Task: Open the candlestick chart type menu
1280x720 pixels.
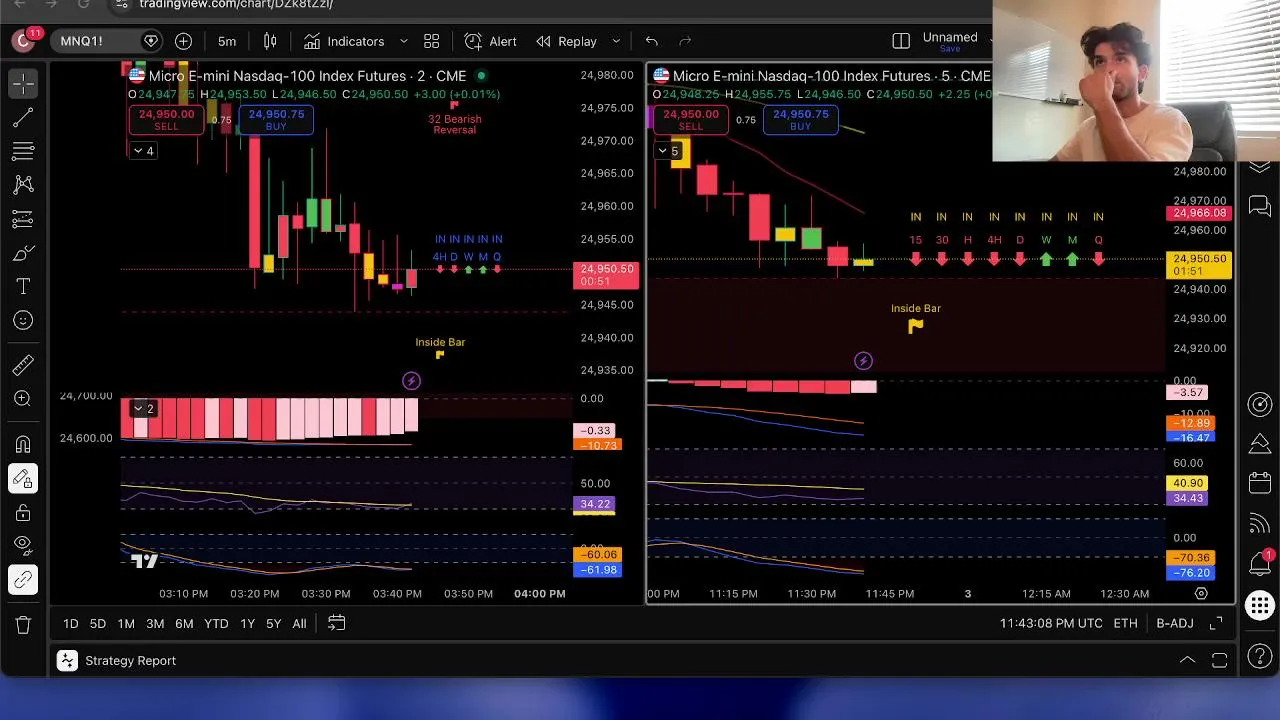Action: pos(270,41)
